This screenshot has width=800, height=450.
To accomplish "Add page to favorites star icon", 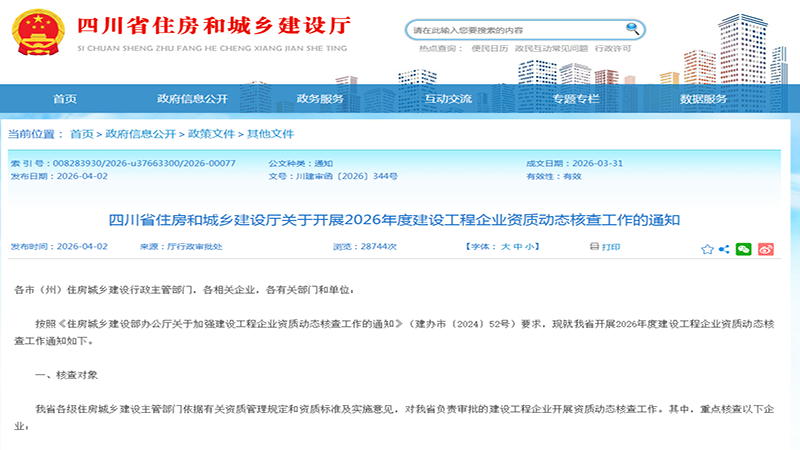I will tap(707, 249).
